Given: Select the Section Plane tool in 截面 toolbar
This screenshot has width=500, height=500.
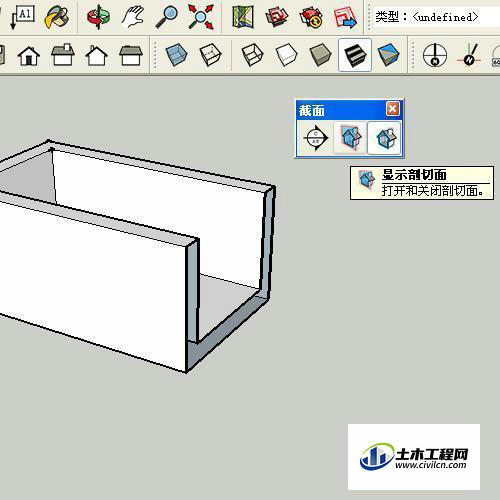Looking at the screenshot, I should click(315, 138).
